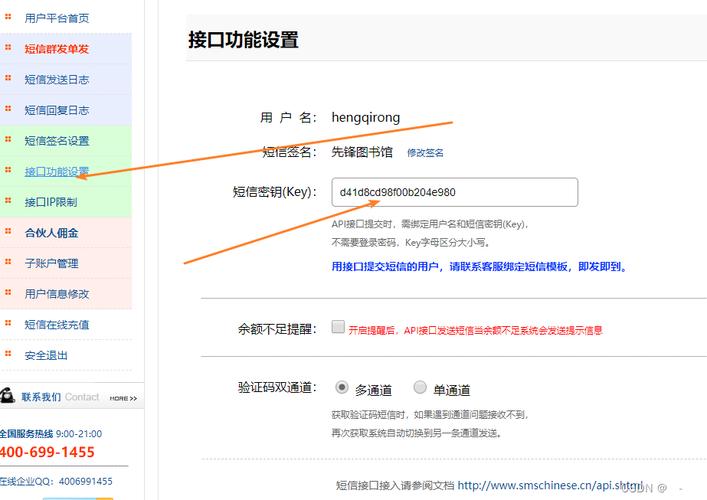Open 子账户管理
The height and width of the screenshot is (500, 707).
click(x=51, y=263)
